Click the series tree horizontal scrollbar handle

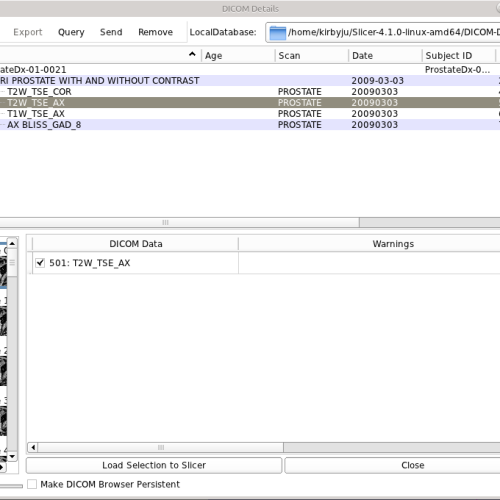click(x=179, y=222)
